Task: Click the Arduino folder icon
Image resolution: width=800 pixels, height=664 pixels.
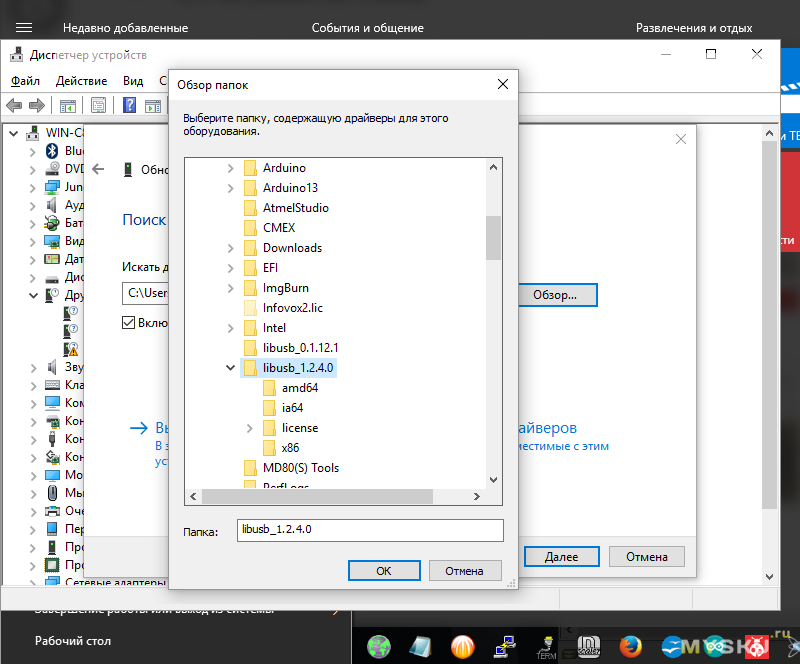Action: coord(250,168)
